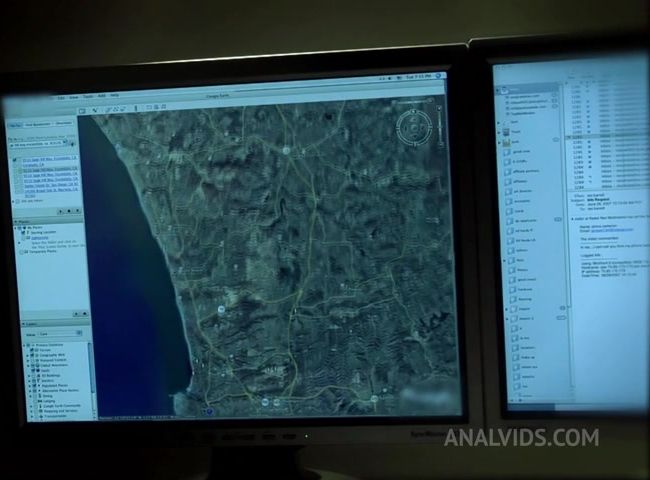Play the search results tour

(61, 211)
